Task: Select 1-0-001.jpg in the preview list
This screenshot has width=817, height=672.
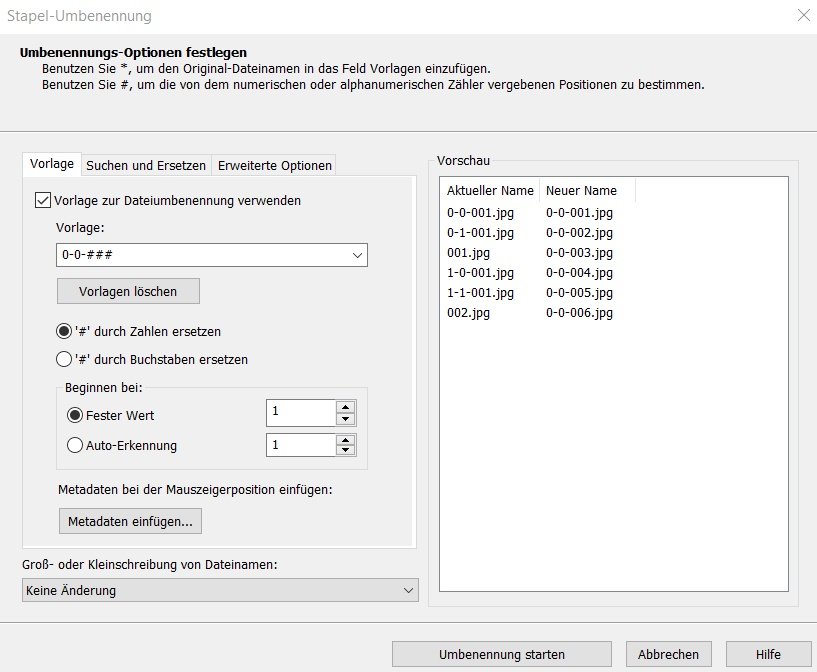Action: tap(480, 273)
